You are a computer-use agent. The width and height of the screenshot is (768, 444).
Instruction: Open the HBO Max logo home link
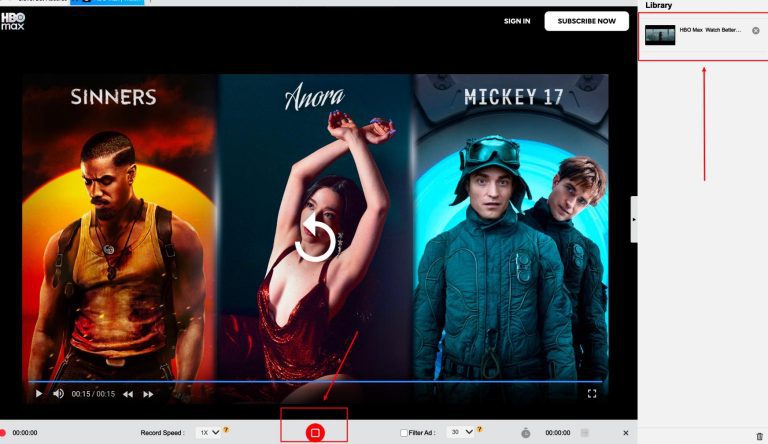click(x=13, y=19)
